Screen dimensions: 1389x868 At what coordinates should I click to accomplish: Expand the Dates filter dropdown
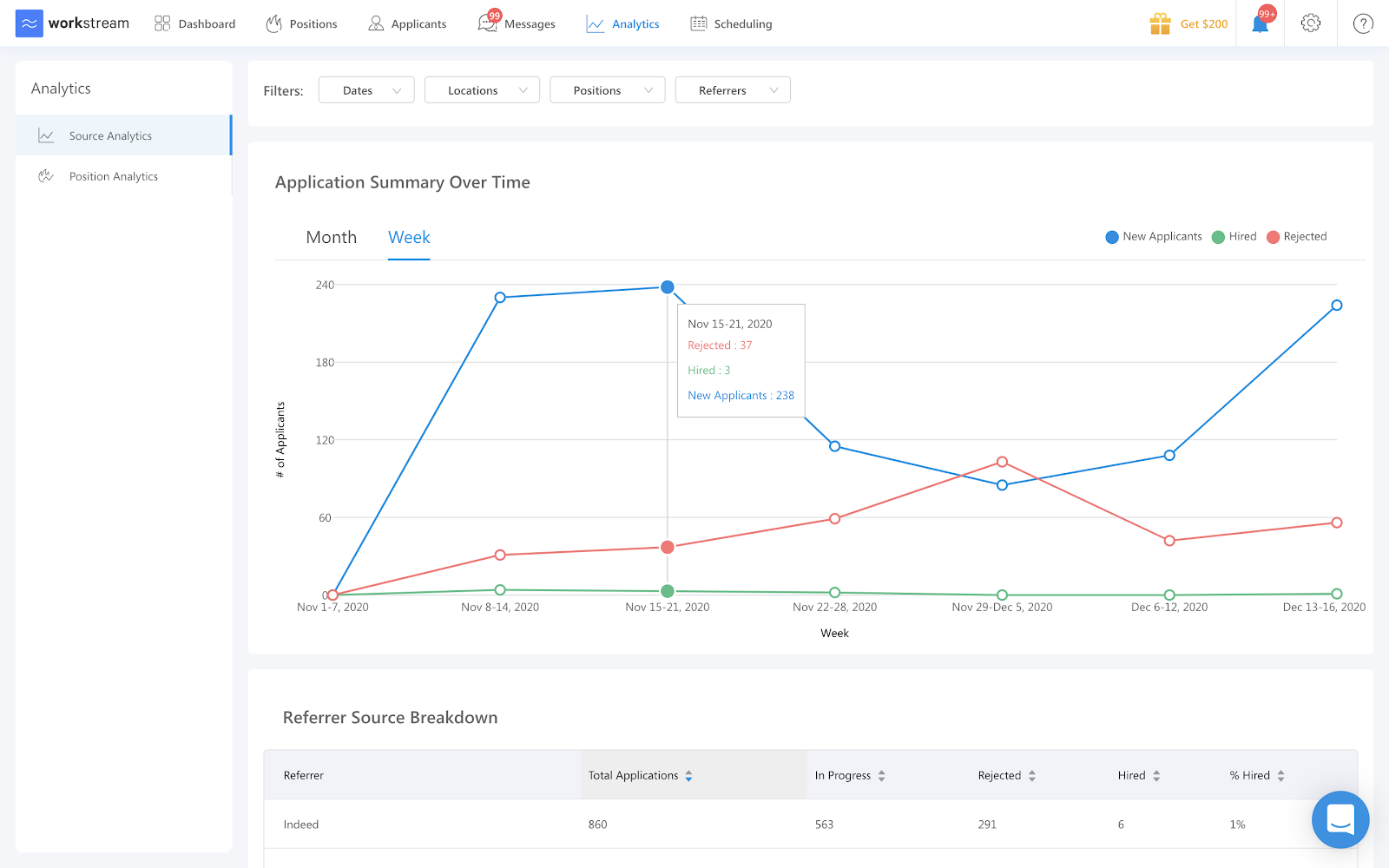point(366,90)
